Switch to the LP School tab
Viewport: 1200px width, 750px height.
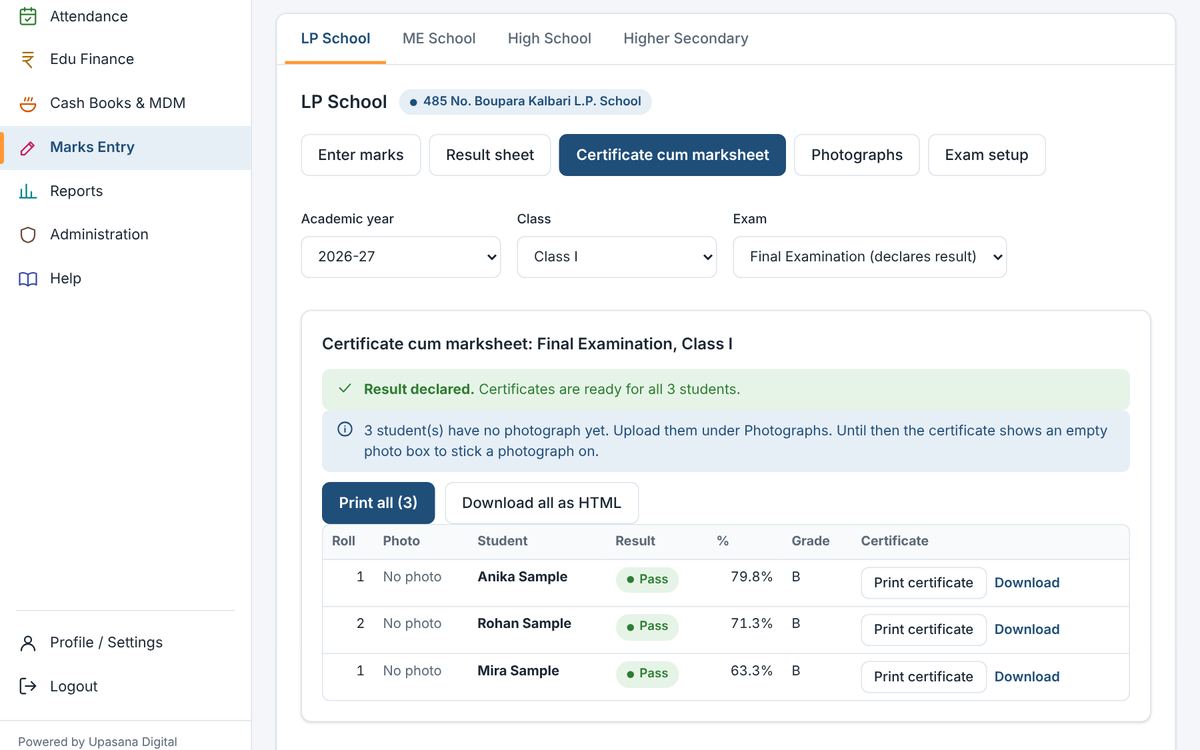pyautogui.click(x=336, y=39)
